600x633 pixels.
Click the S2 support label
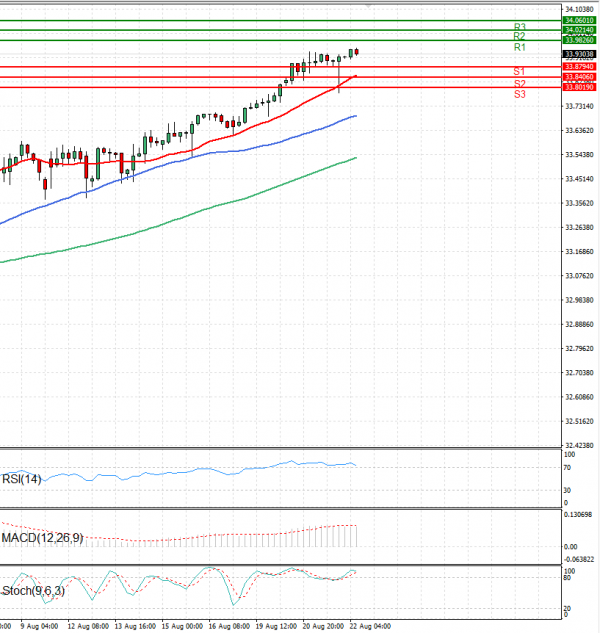[519, 83]
